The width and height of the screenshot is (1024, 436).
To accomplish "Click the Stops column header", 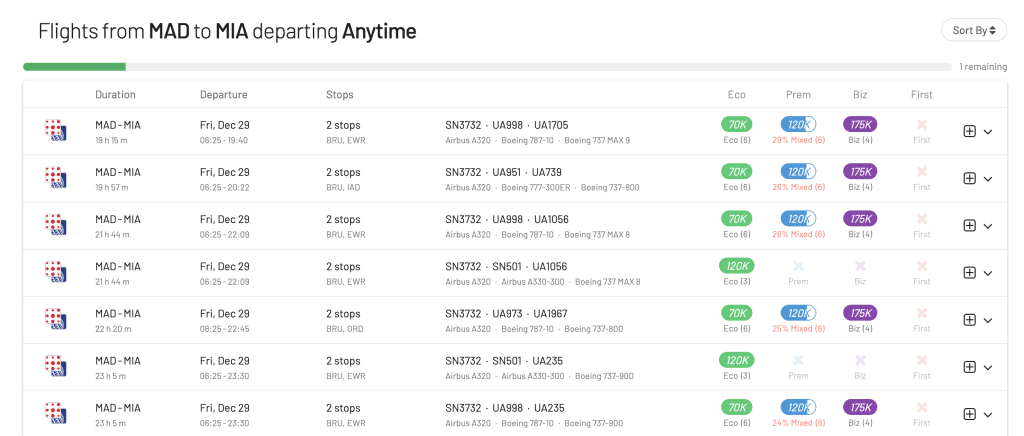I will point(340,95).
